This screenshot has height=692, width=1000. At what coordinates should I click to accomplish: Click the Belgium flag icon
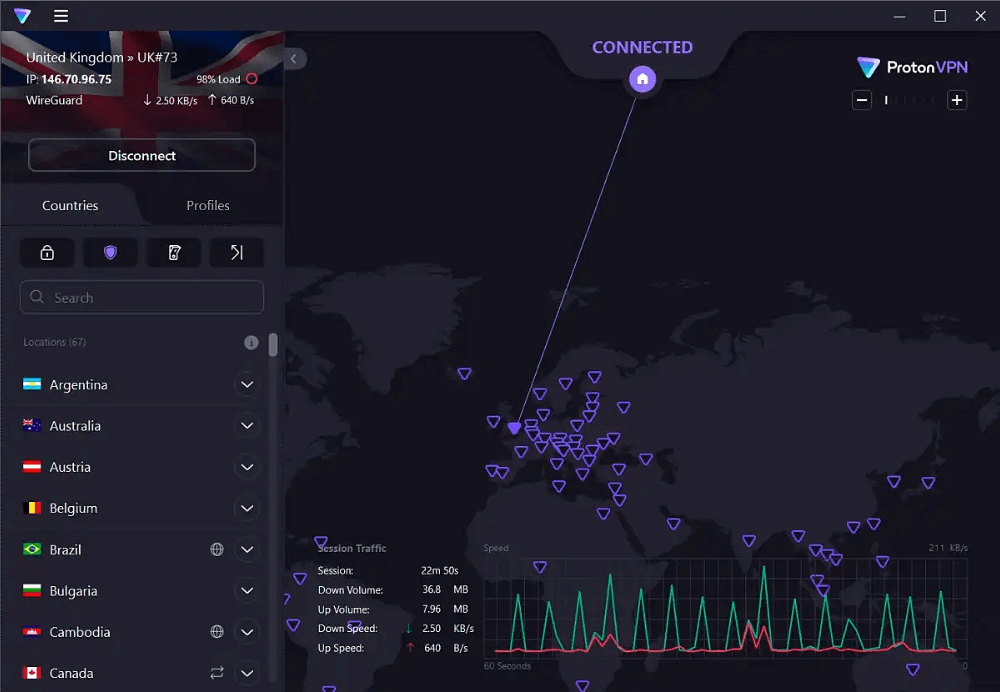32,508
